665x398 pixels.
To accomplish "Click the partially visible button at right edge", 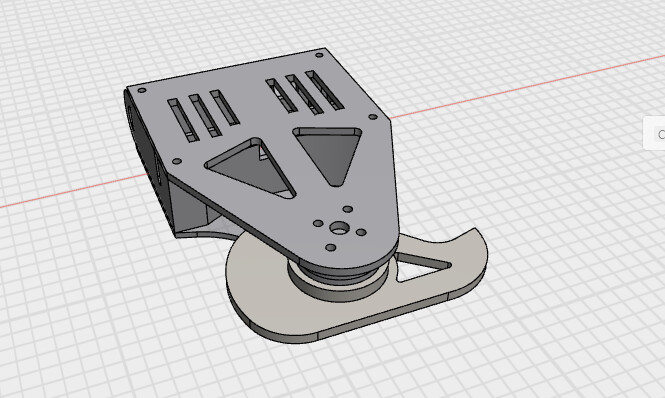I will (655, 133).
